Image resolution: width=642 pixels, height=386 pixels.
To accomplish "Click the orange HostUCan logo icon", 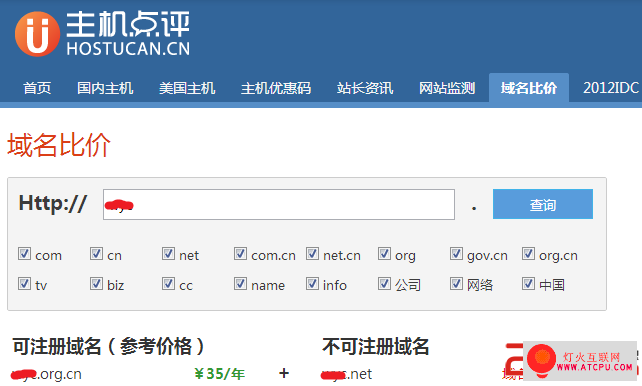I will click(37, 34).
